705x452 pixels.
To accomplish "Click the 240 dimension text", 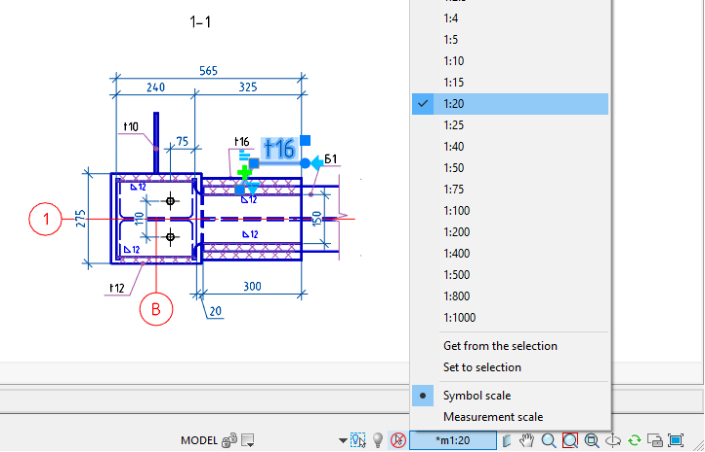I will [x=156, y=87].
